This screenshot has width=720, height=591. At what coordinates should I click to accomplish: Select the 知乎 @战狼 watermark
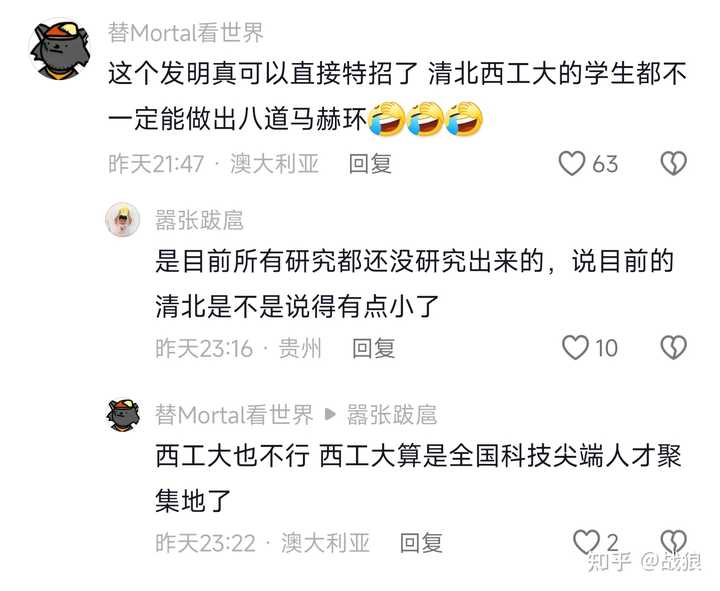(644, 561)
